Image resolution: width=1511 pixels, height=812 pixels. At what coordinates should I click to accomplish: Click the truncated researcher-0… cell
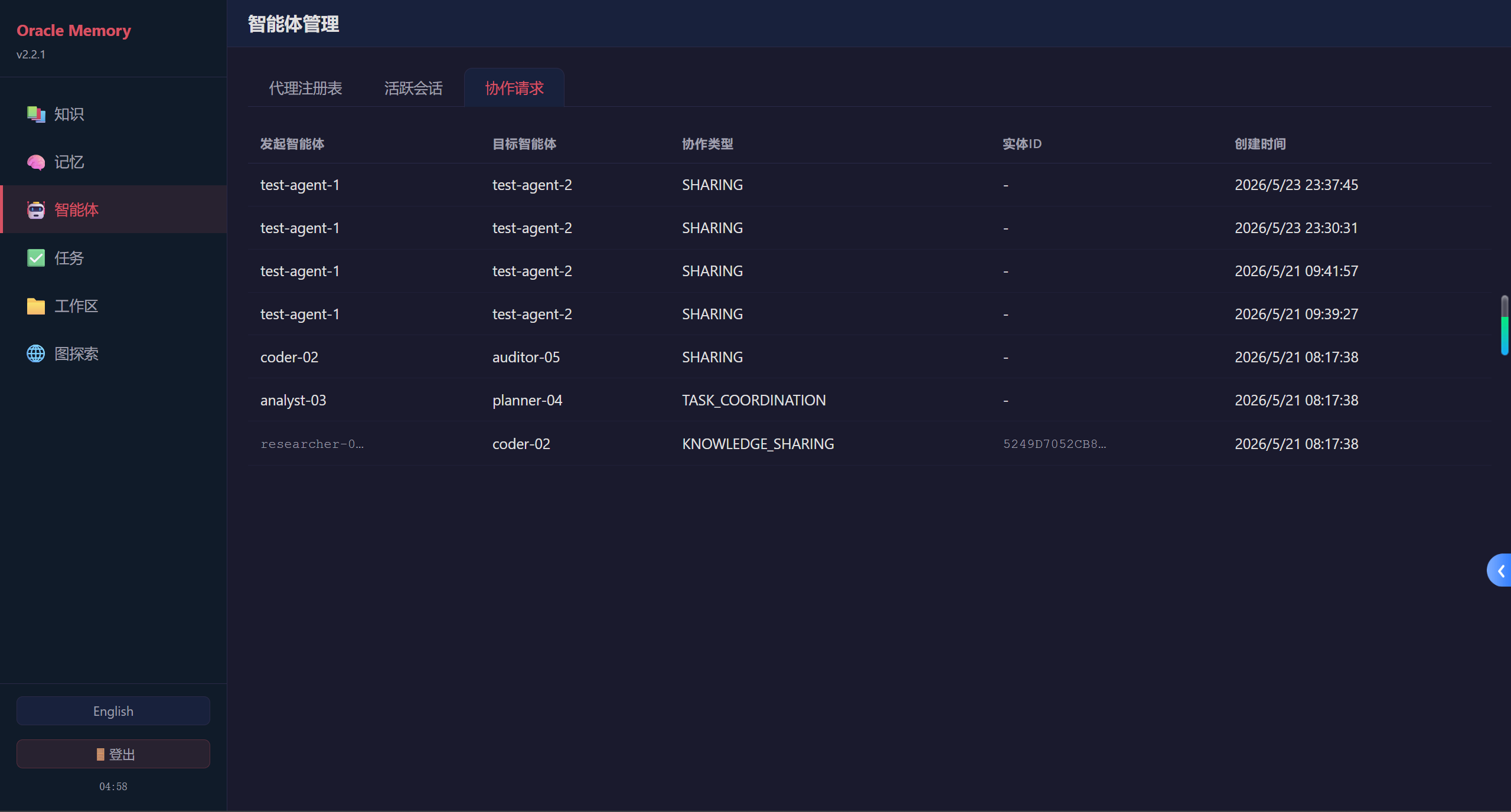[x=312, y=444]
